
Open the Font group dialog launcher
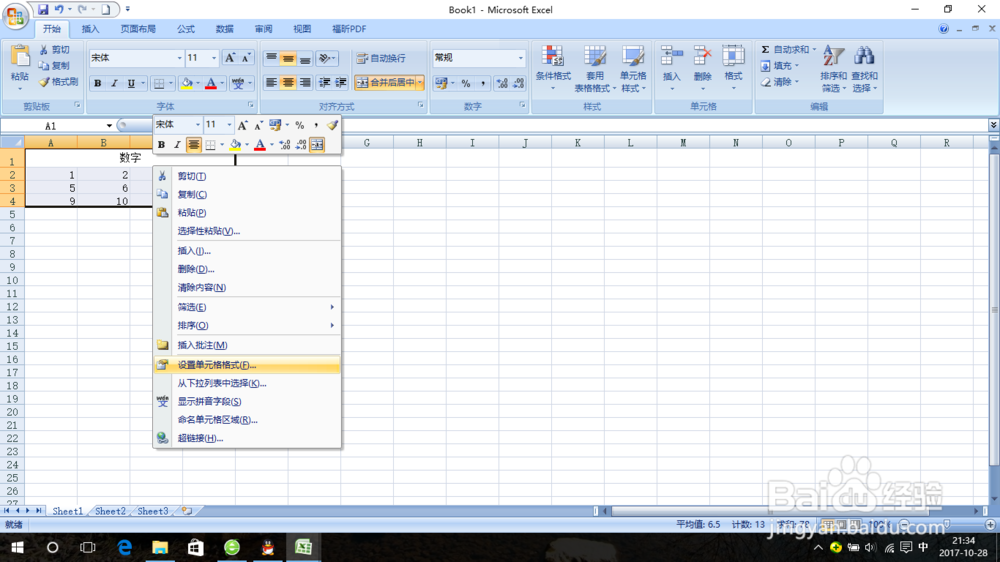pos(251,105)
